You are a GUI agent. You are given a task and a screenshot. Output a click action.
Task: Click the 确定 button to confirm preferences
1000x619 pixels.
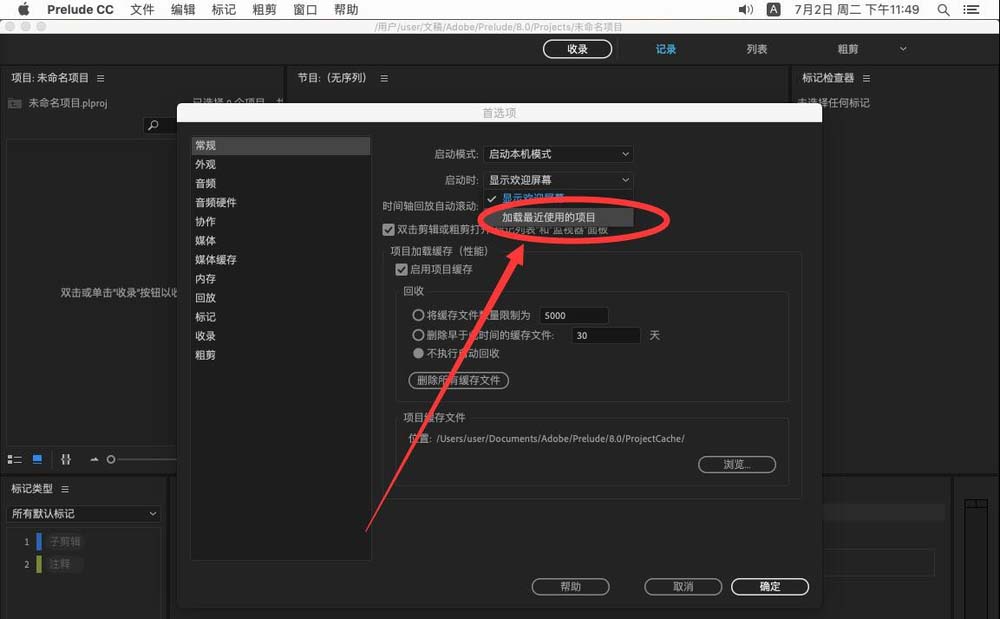[x=769, y=587]
